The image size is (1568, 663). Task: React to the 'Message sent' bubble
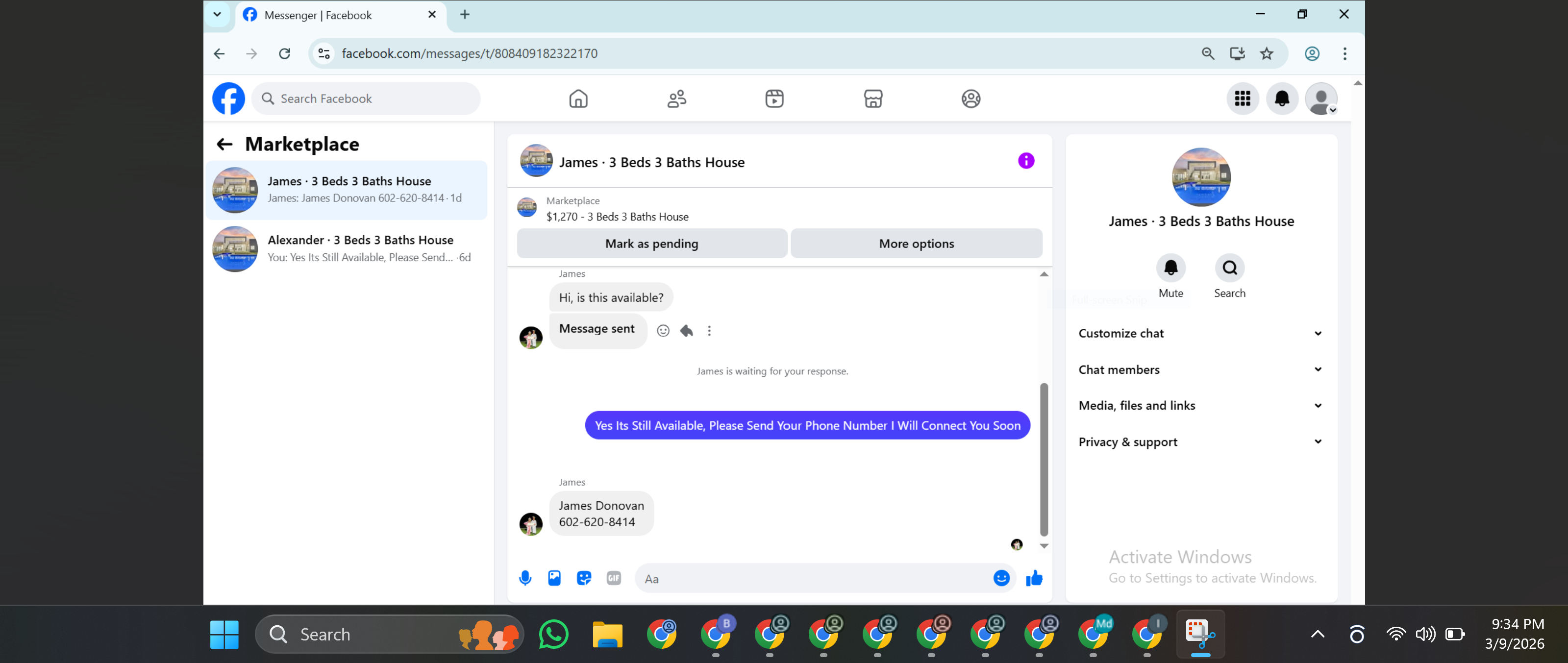tap(663, 331)
